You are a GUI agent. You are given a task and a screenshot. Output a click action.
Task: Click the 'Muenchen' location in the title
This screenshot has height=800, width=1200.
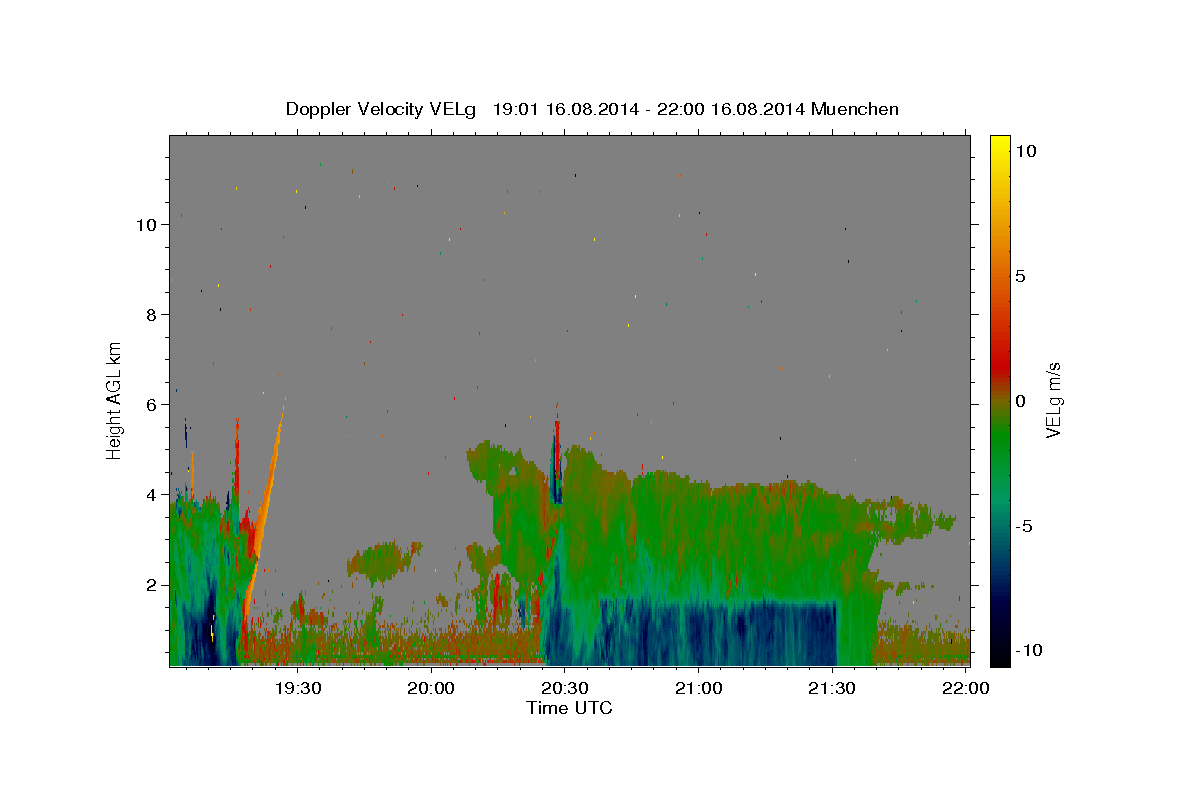pyautogui.click(x=855, y=109)
